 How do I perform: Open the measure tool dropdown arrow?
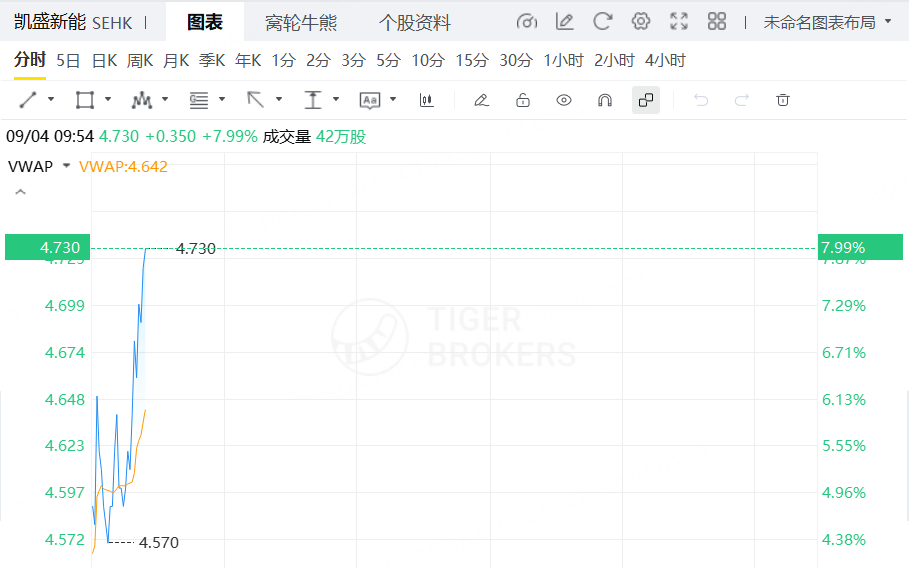[x=336, y=100]
